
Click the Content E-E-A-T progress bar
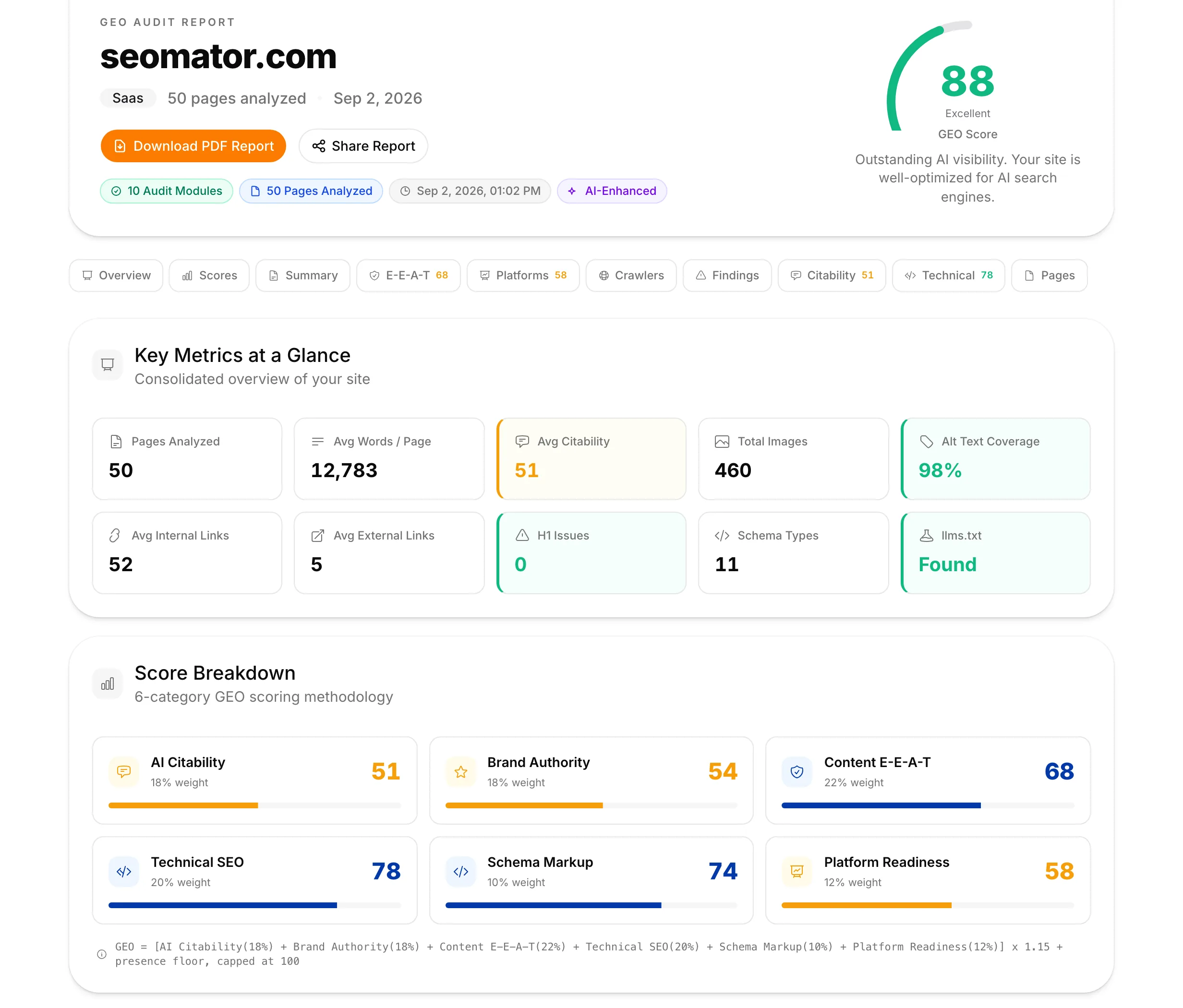coord(928,805)
